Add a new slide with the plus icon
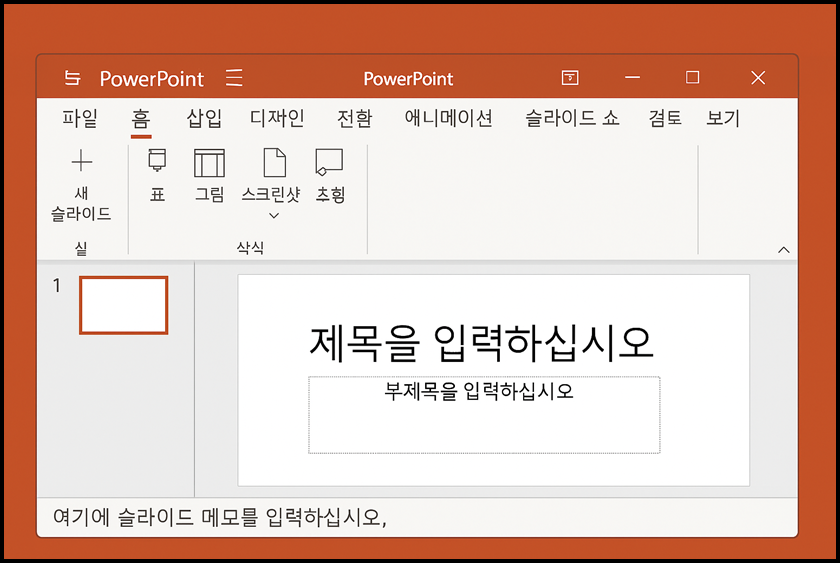 pyautogui.click(x=81, y=161)
